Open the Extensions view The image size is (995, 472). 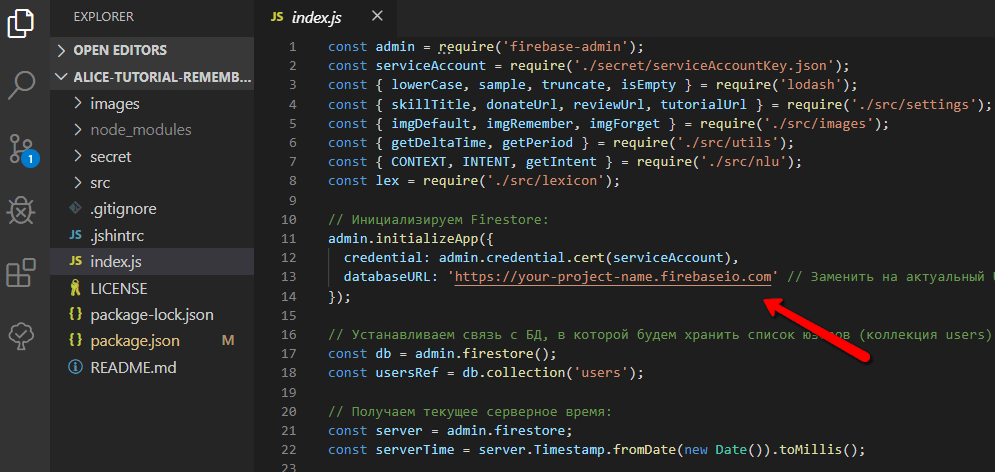click(x=21, y=273)
